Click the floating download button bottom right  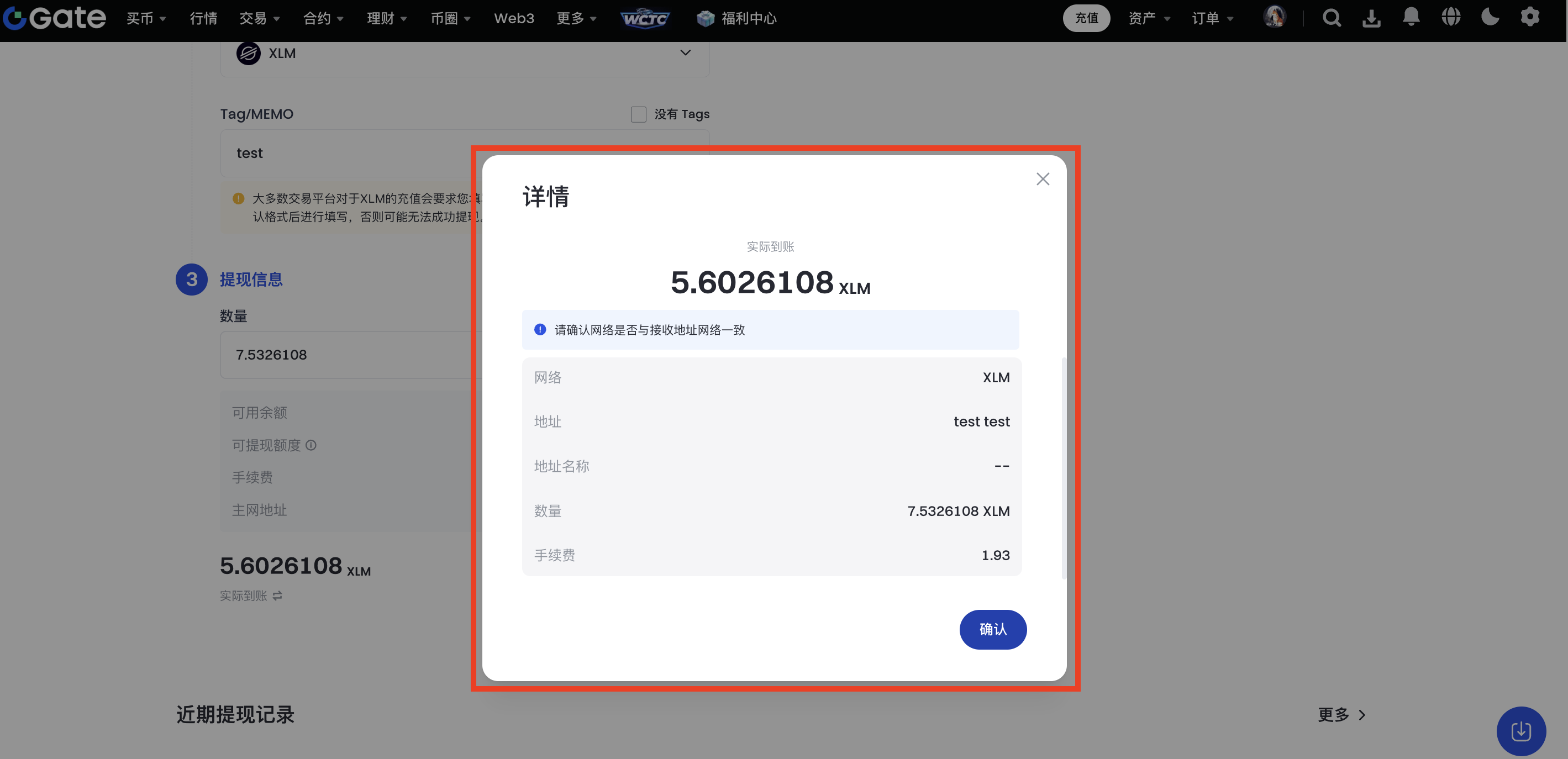point(1520,730)
